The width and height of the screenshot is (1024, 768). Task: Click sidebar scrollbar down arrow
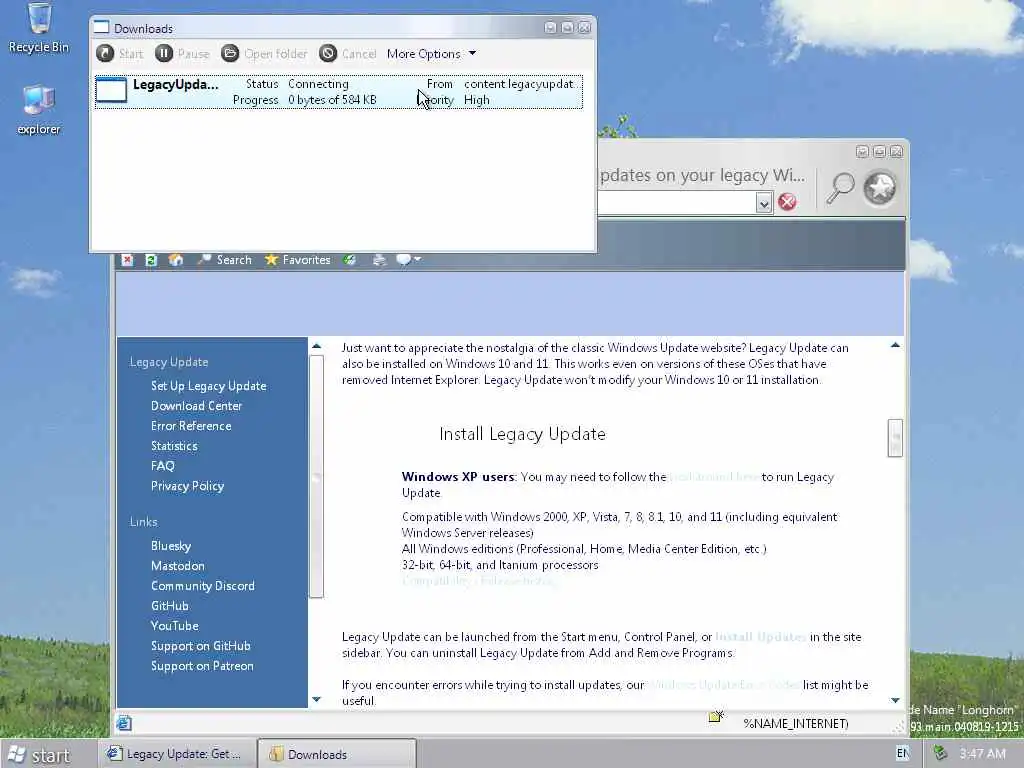point(316,699)
